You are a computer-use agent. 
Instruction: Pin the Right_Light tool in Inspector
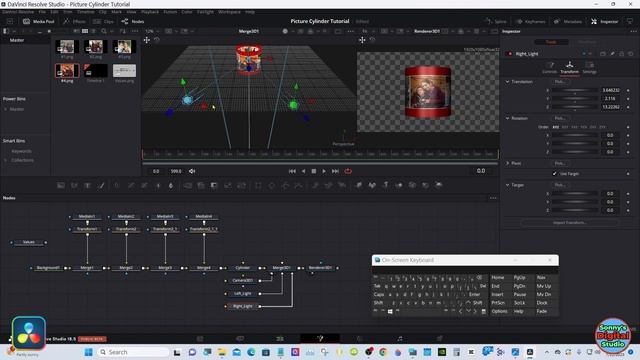click(x=612, y=54)
